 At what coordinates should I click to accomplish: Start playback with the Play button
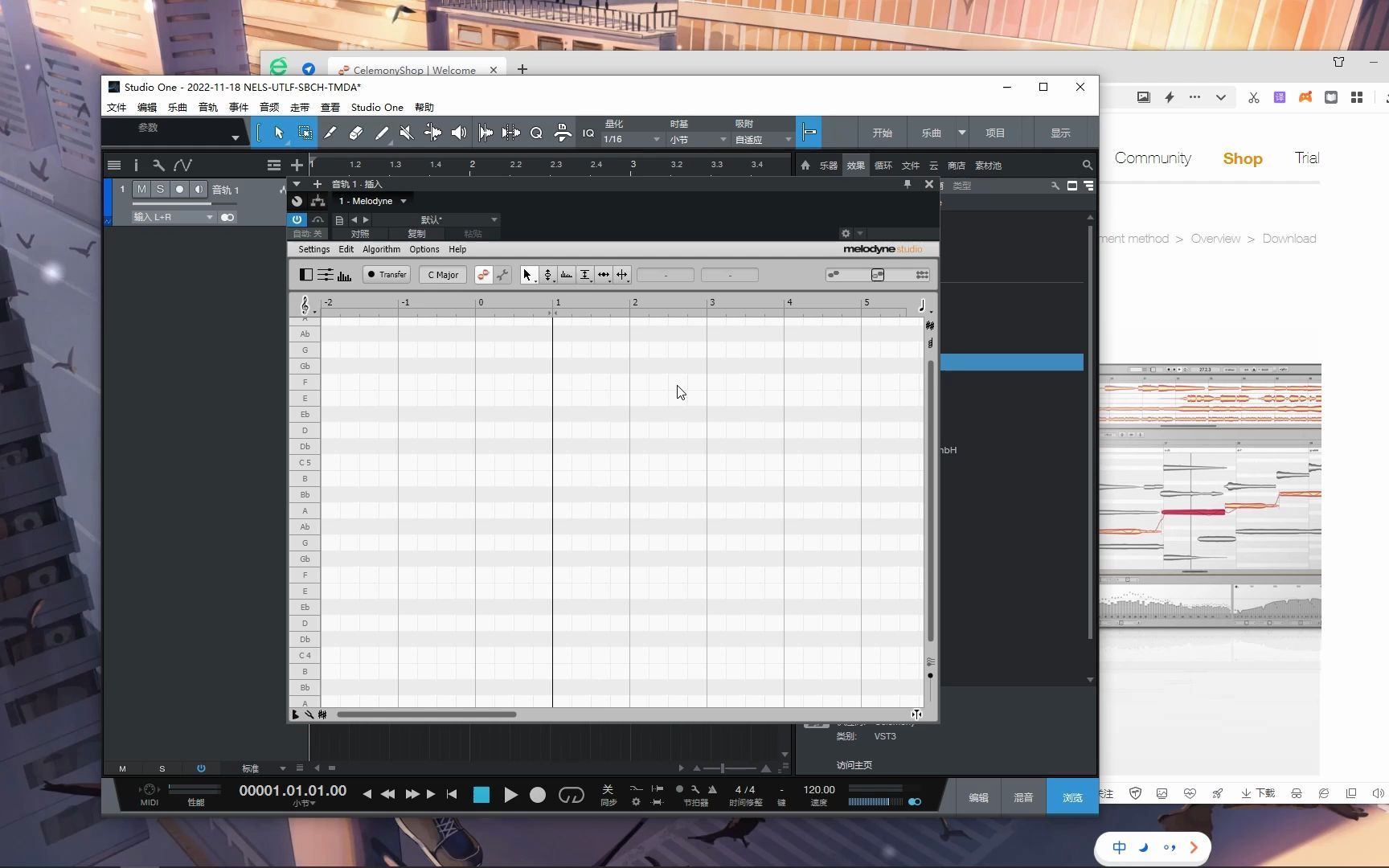(510, 795)
